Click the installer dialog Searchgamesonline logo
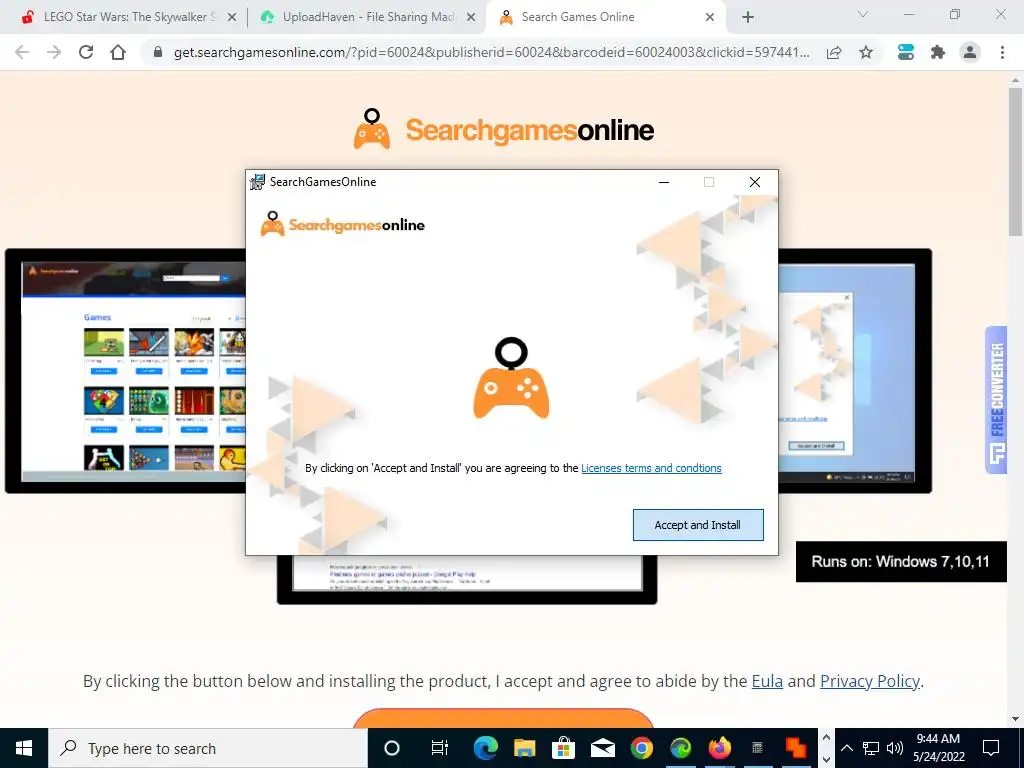 point(342,225)
